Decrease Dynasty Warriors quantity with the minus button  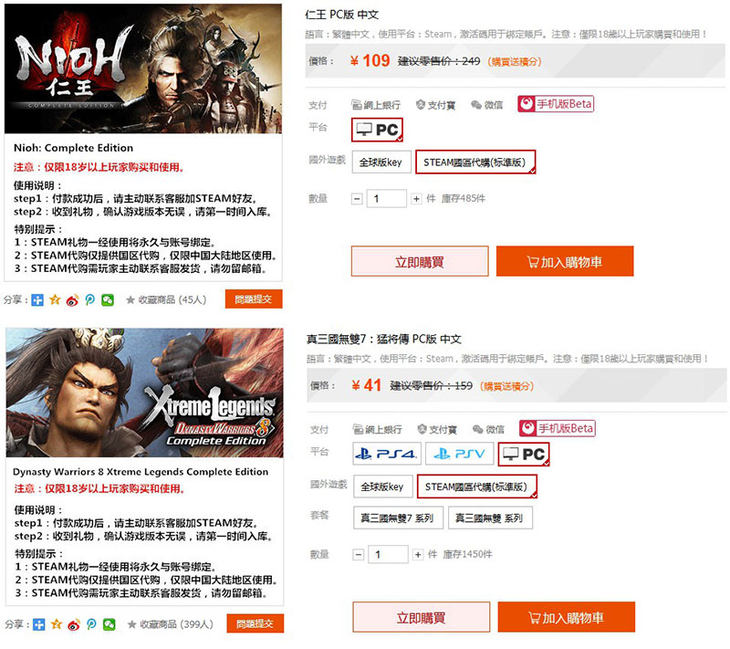coord(358,554)
